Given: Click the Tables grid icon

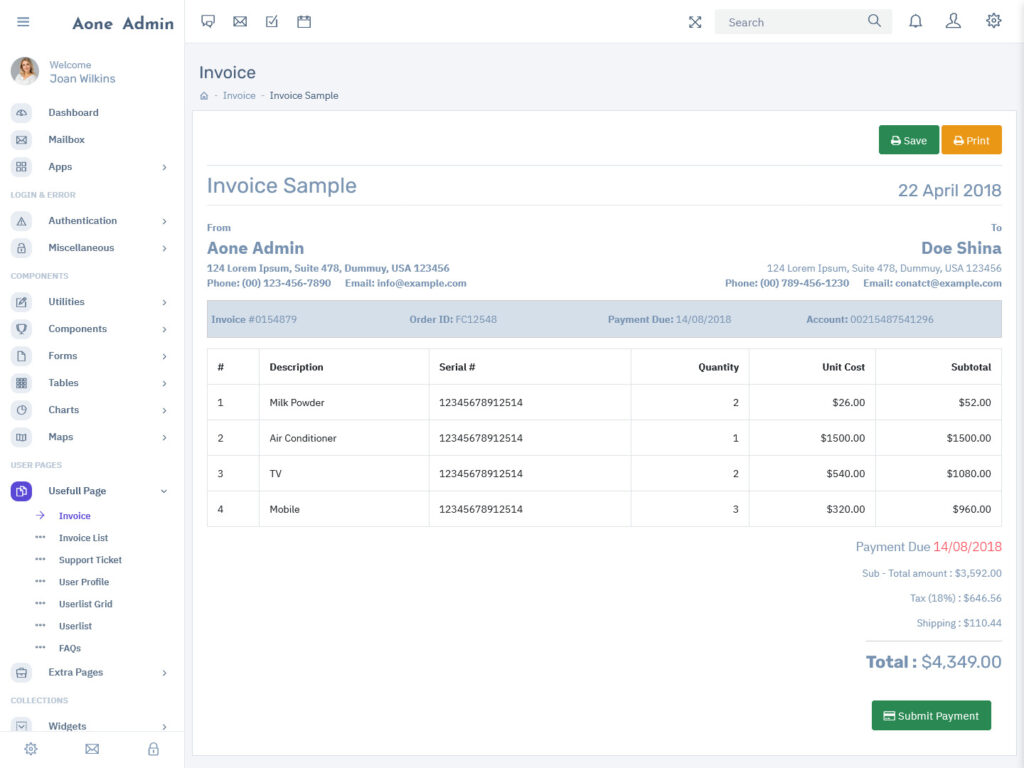Looking at the screenshot, I should tap(22, 383).
